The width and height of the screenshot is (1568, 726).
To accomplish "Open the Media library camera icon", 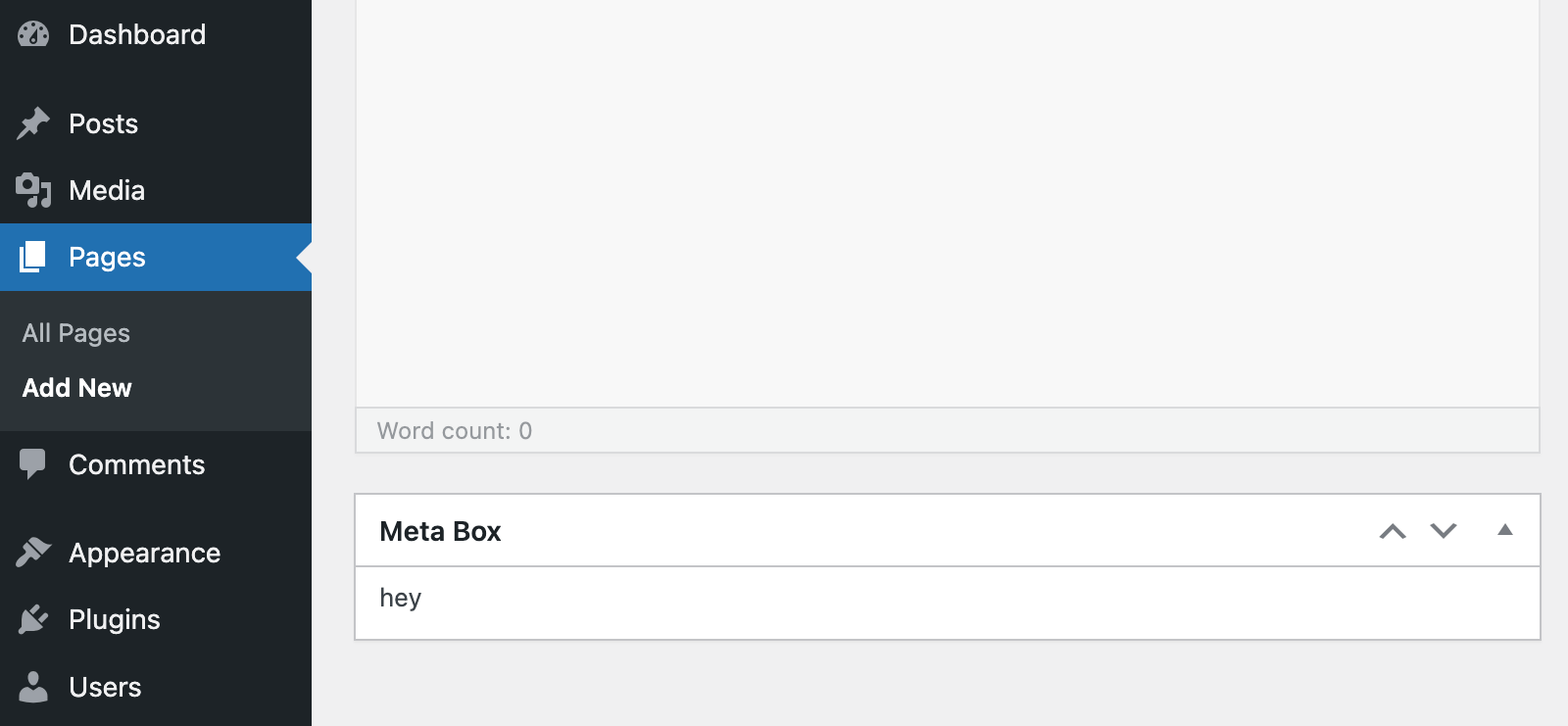I will pyautogui.click(x=32, y=189).
